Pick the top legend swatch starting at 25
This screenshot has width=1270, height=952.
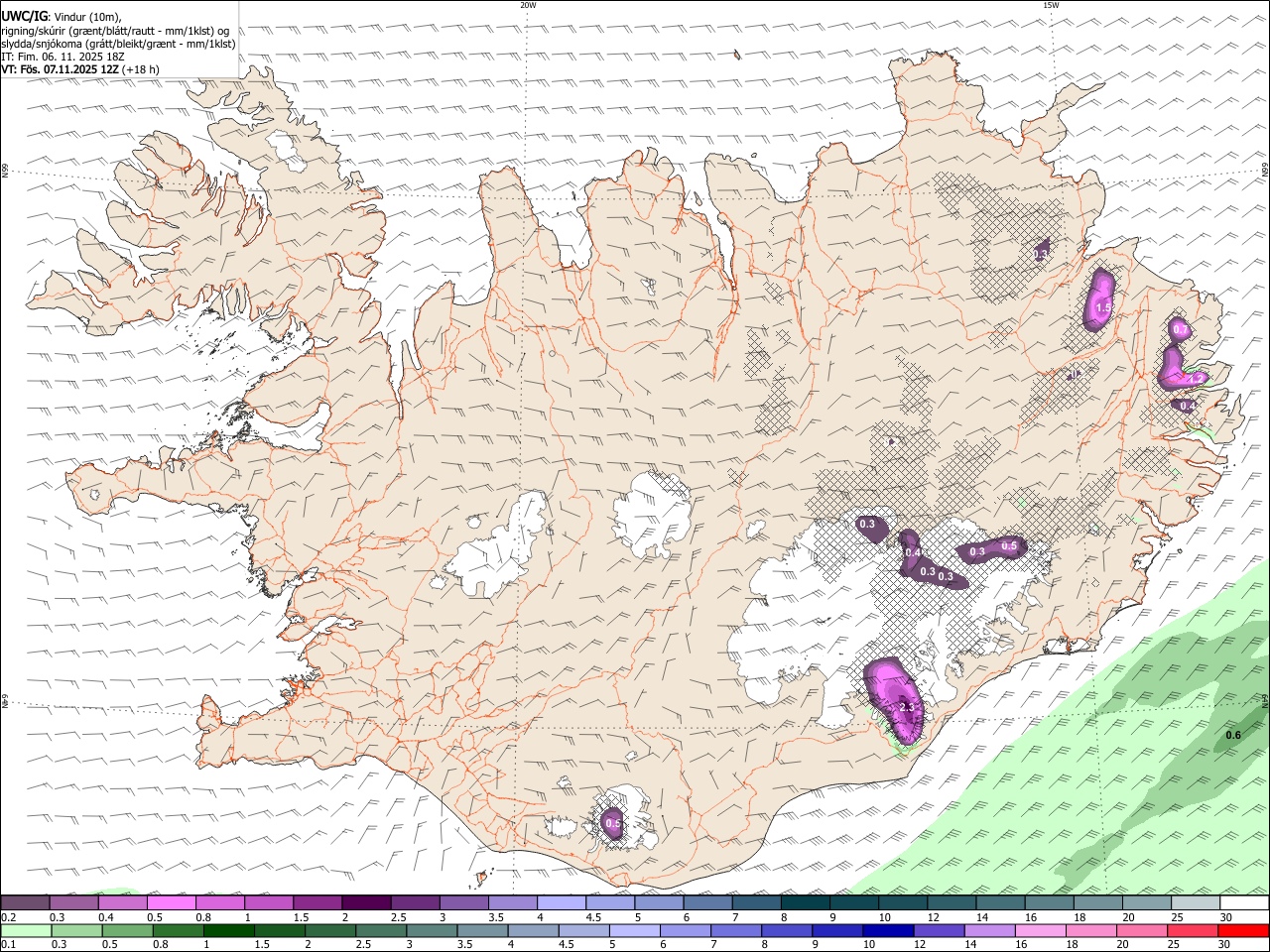pos(1196,902)
